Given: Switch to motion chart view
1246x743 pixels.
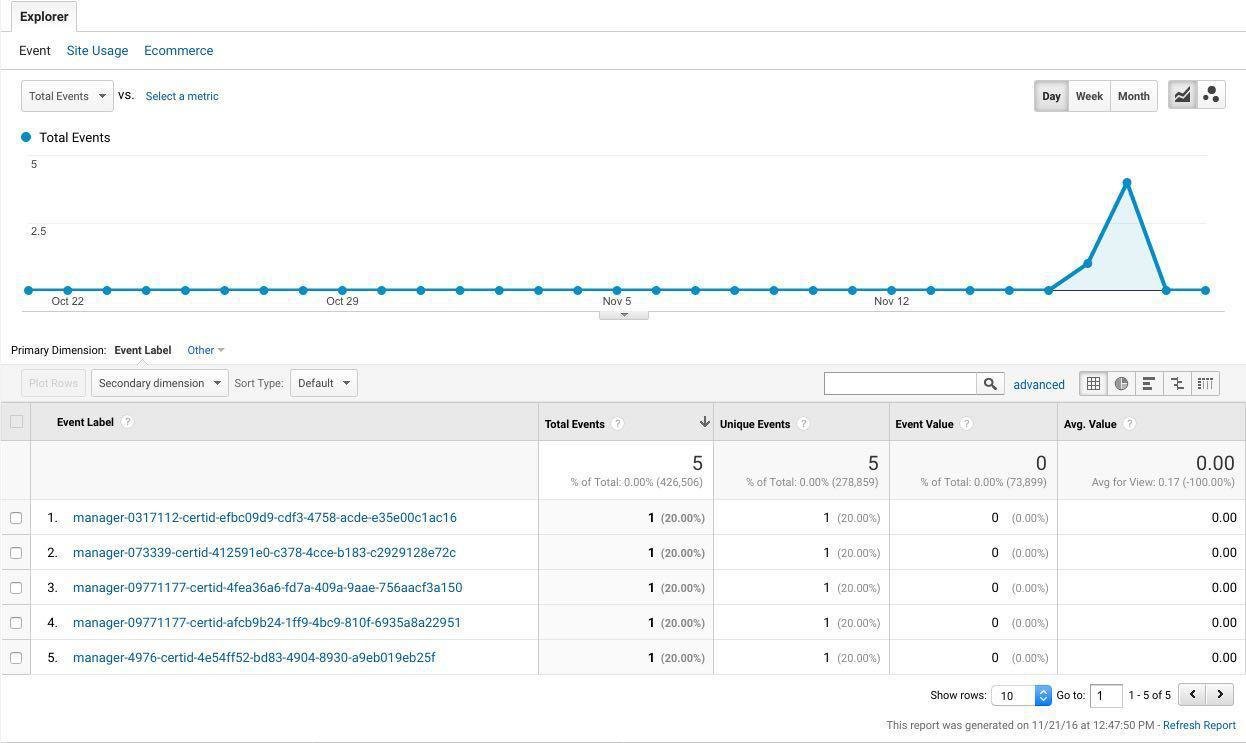Looking at the screenshot, I should (x=1211, y=95).
